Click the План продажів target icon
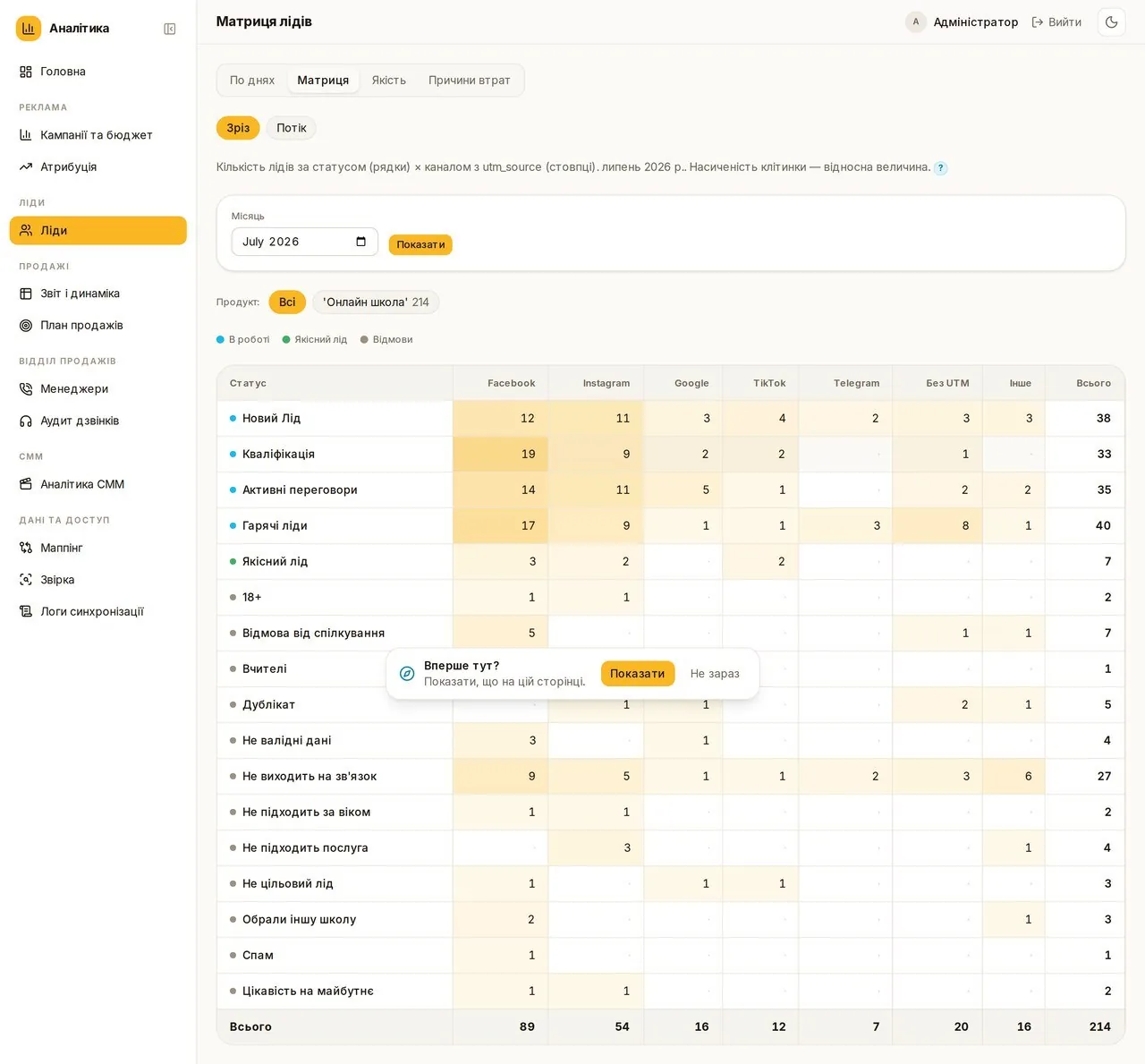 click(x=26, y=325)
